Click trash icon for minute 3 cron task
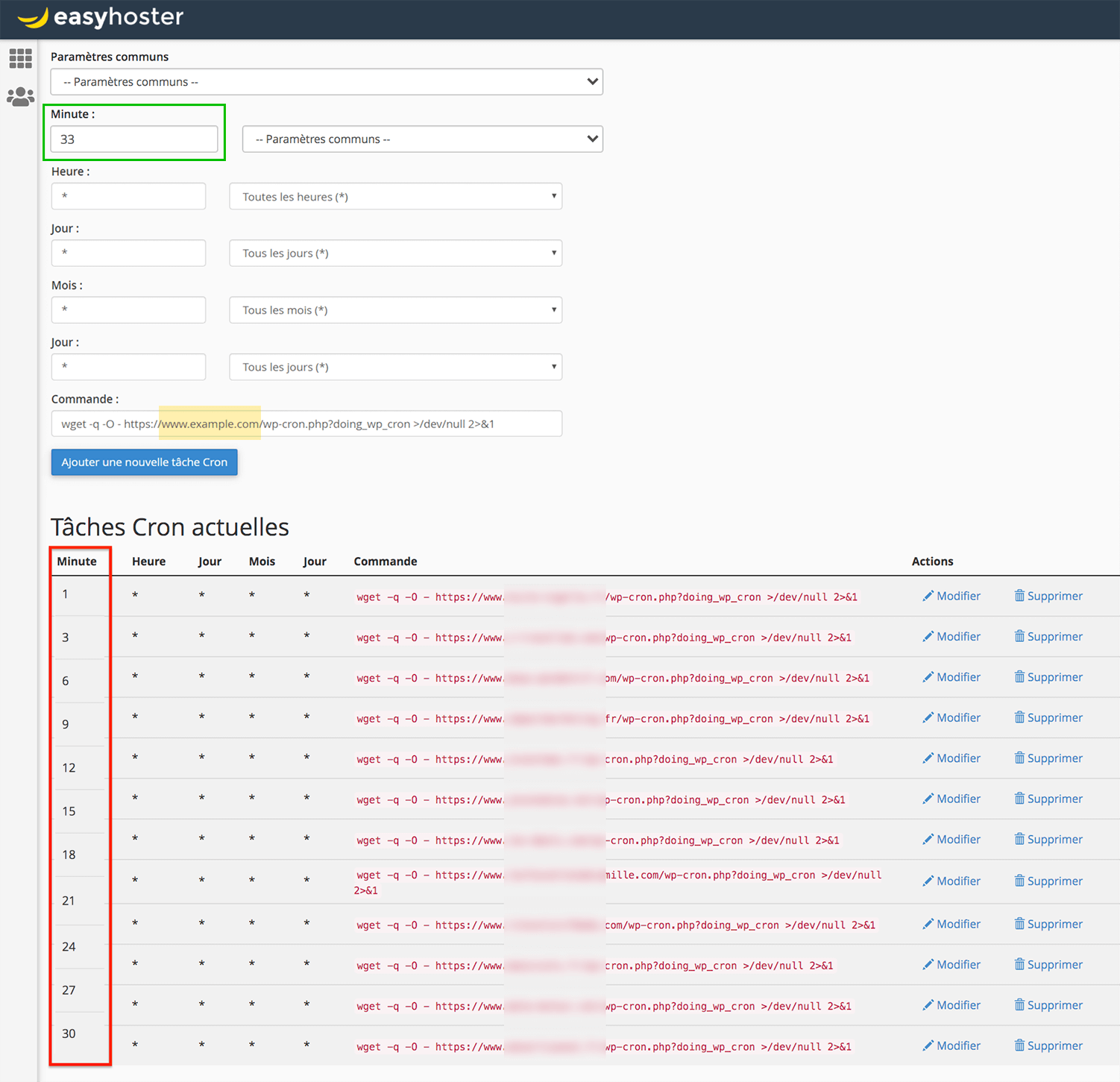 click(x=1019, y=636)
